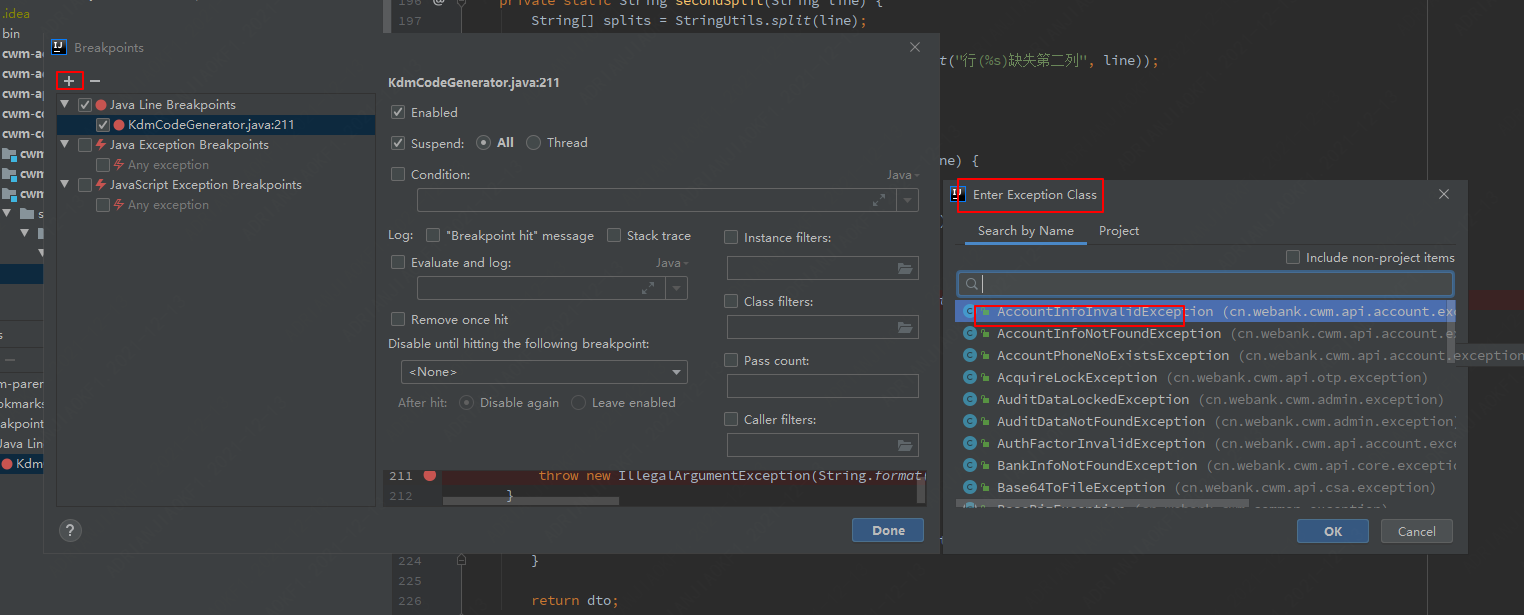Screen dimensions: 1524x615
Task: Click the Condition expression field
Action: (656, 200)
